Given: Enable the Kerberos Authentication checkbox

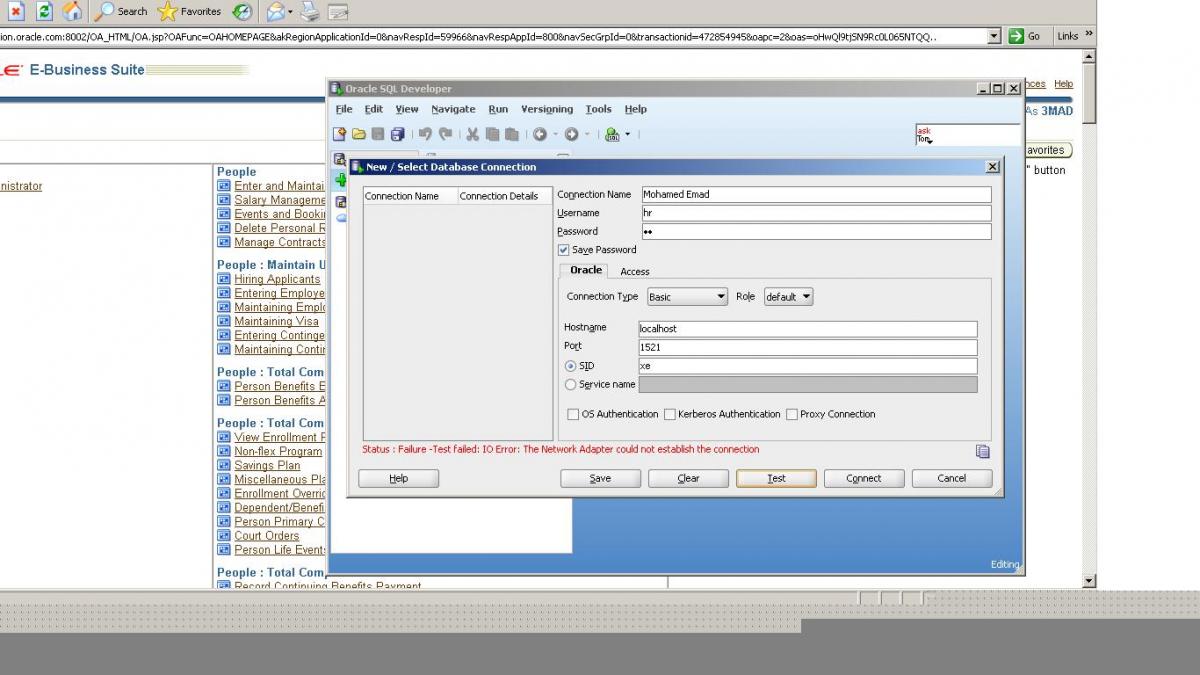Looking at the screenshot, I should (x=670, y=414).
